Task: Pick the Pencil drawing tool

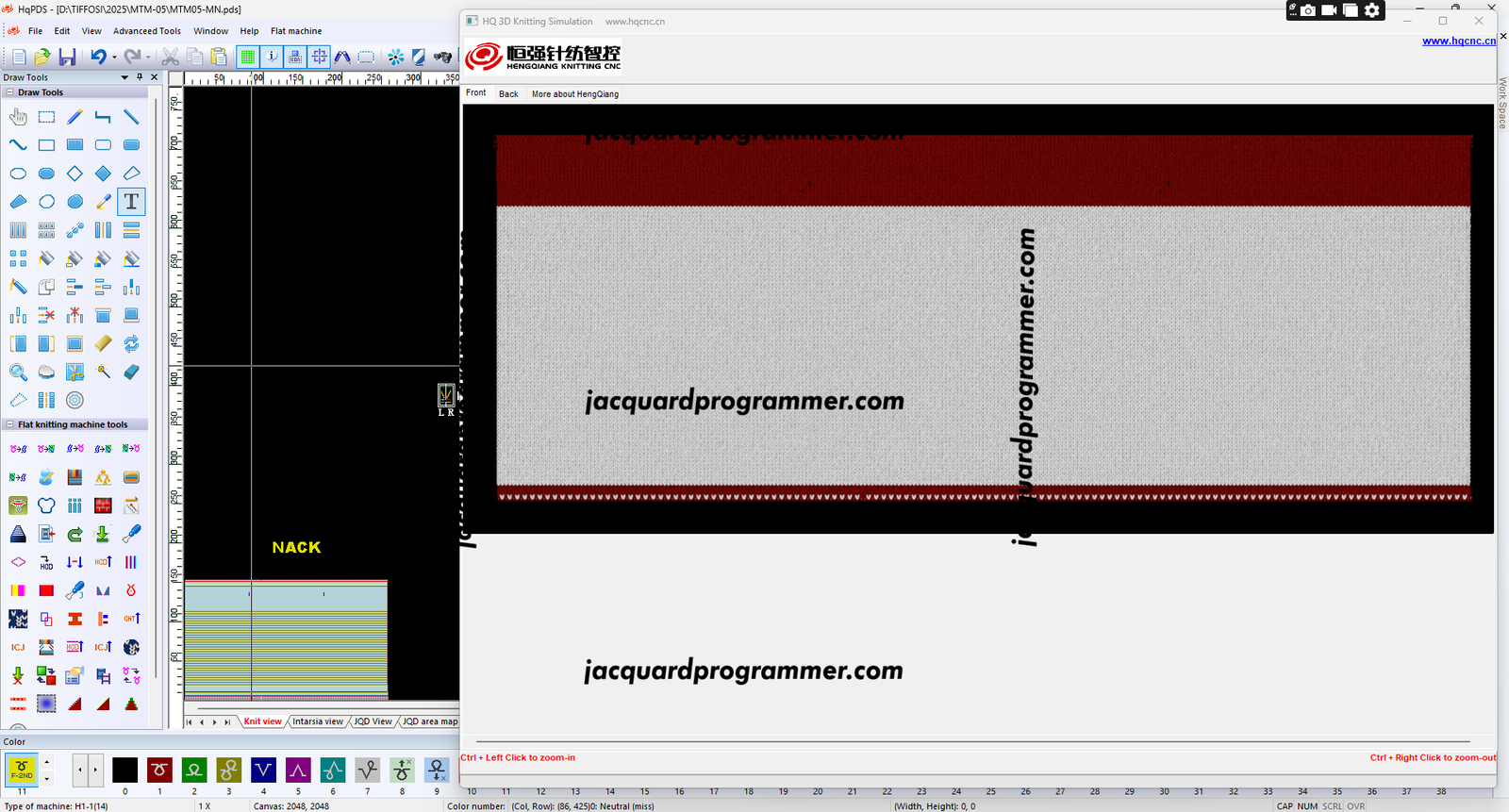Action: [x=75, y=117]
